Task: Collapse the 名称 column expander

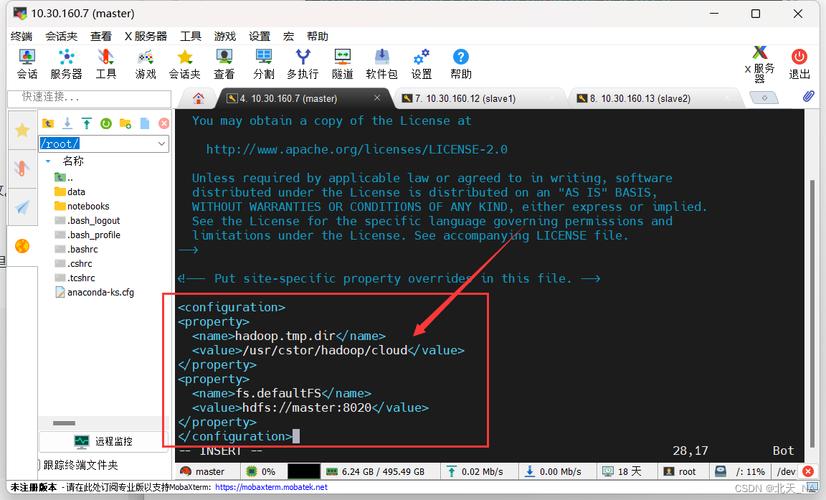Action: coord(48,161)
